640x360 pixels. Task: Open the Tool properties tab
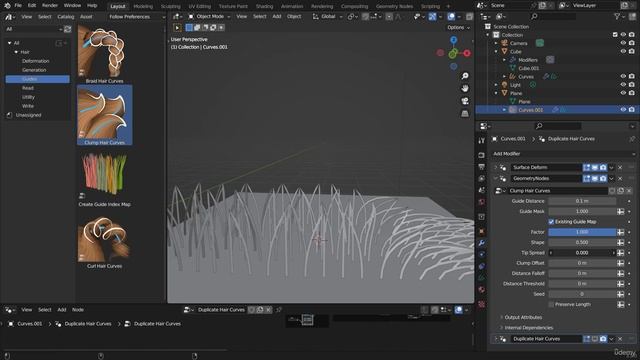482,140
